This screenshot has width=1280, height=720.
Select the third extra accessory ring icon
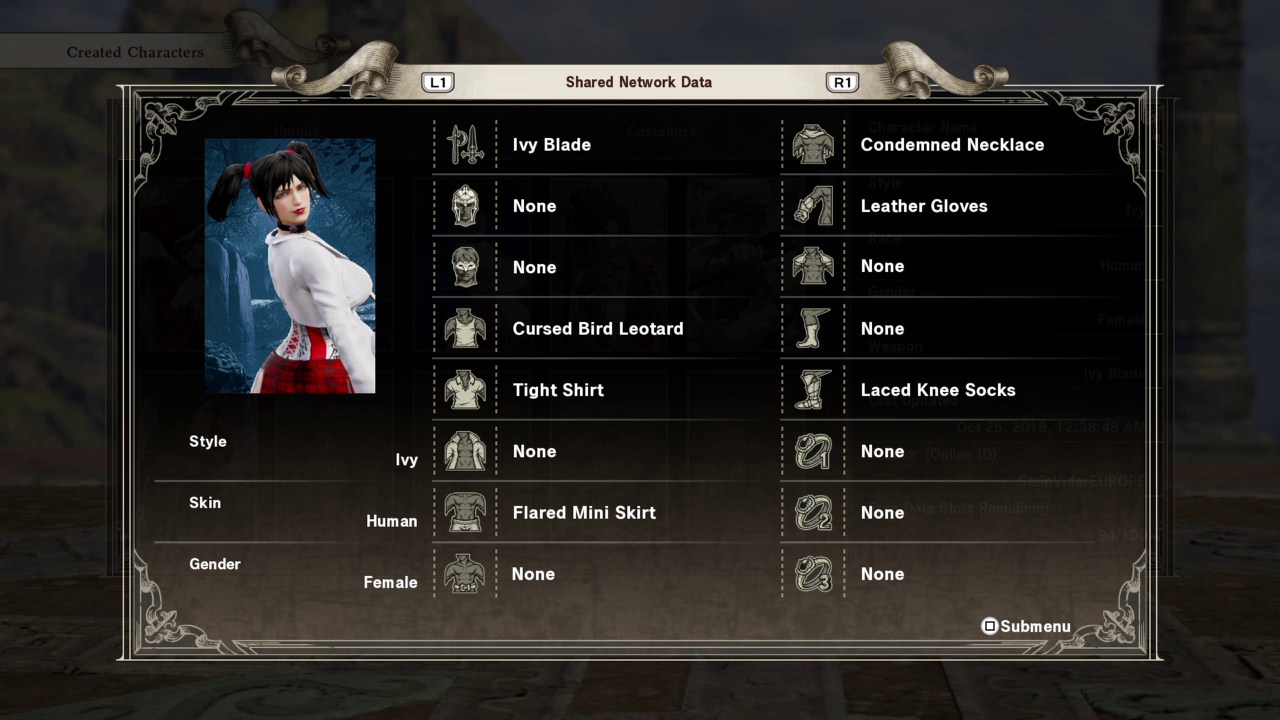click(813, 574)
